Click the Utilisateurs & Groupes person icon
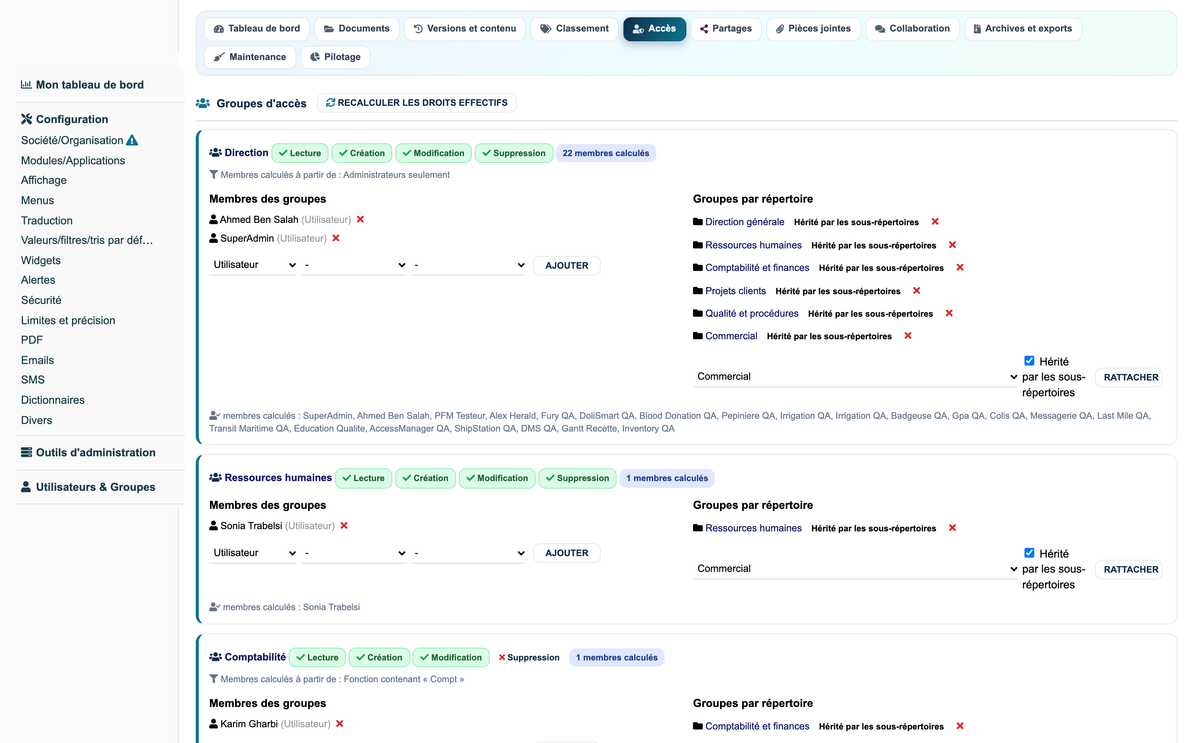 pyautogui.click(x=27, y=487)
